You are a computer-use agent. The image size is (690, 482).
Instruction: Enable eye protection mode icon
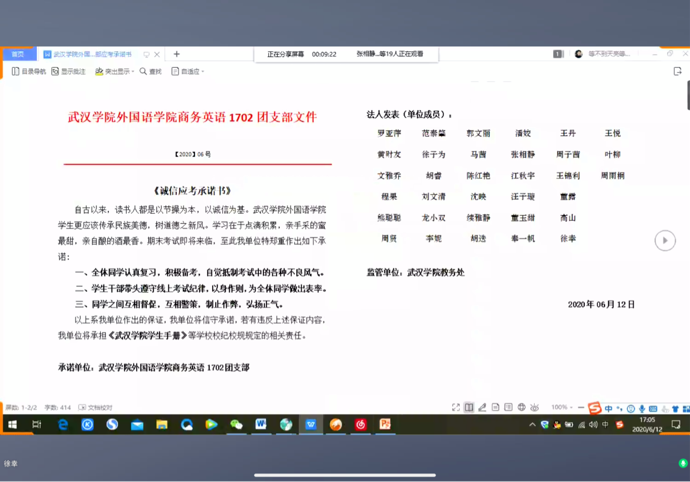536,408
